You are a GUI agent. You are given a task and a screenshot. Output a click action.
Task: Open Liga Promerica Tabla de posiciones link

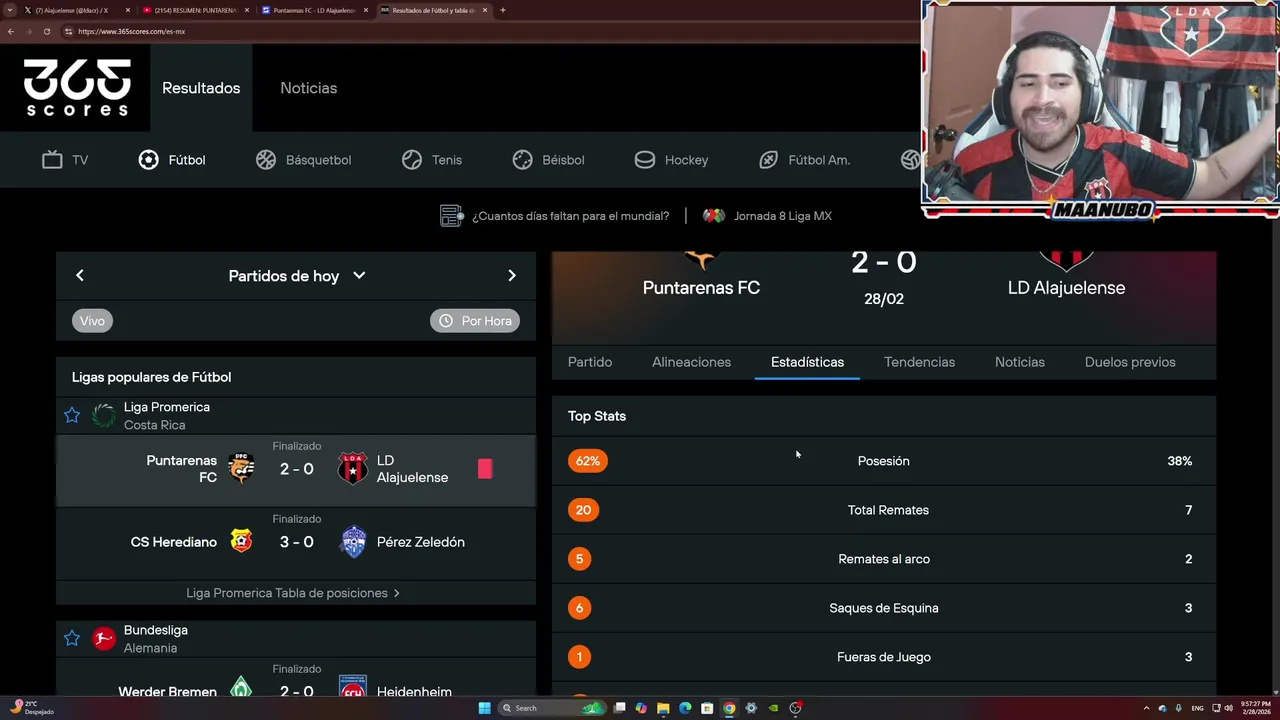(293, 593)
